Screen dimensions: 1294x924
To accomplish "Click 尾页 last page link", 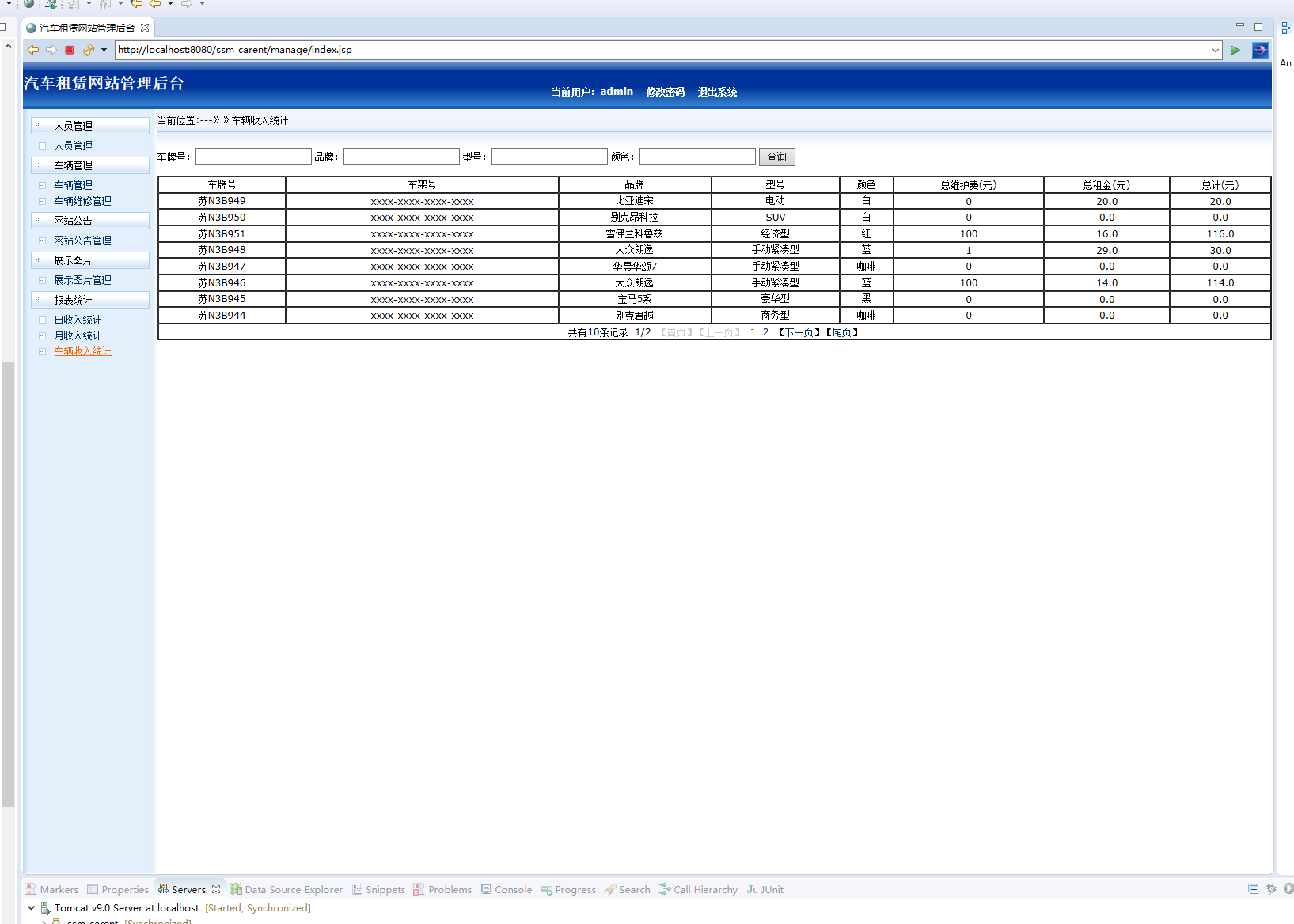I will (842, 332).
